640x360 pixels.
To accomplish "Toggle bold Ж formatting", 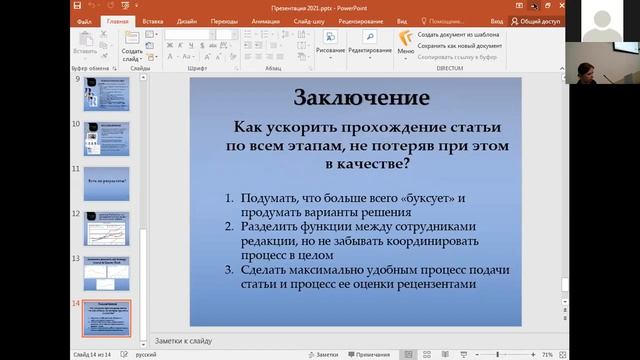I will 169,46.
